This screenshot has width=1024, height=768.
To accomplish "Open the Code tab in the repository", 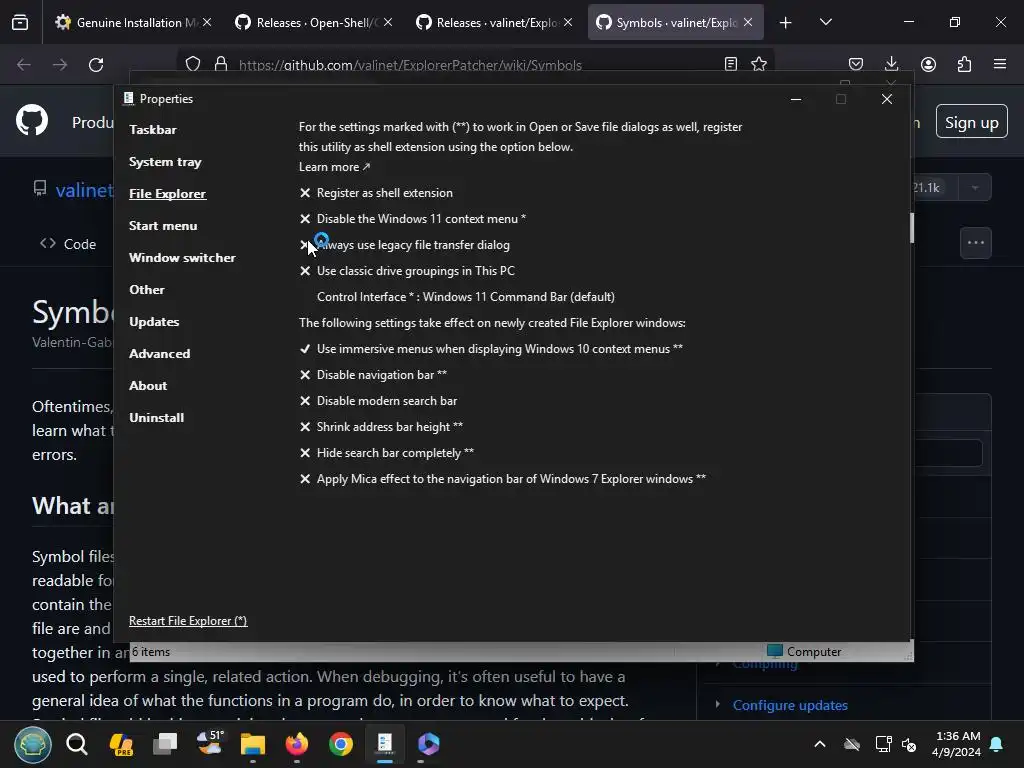I will pyautogui.click(x=68, y=244).
